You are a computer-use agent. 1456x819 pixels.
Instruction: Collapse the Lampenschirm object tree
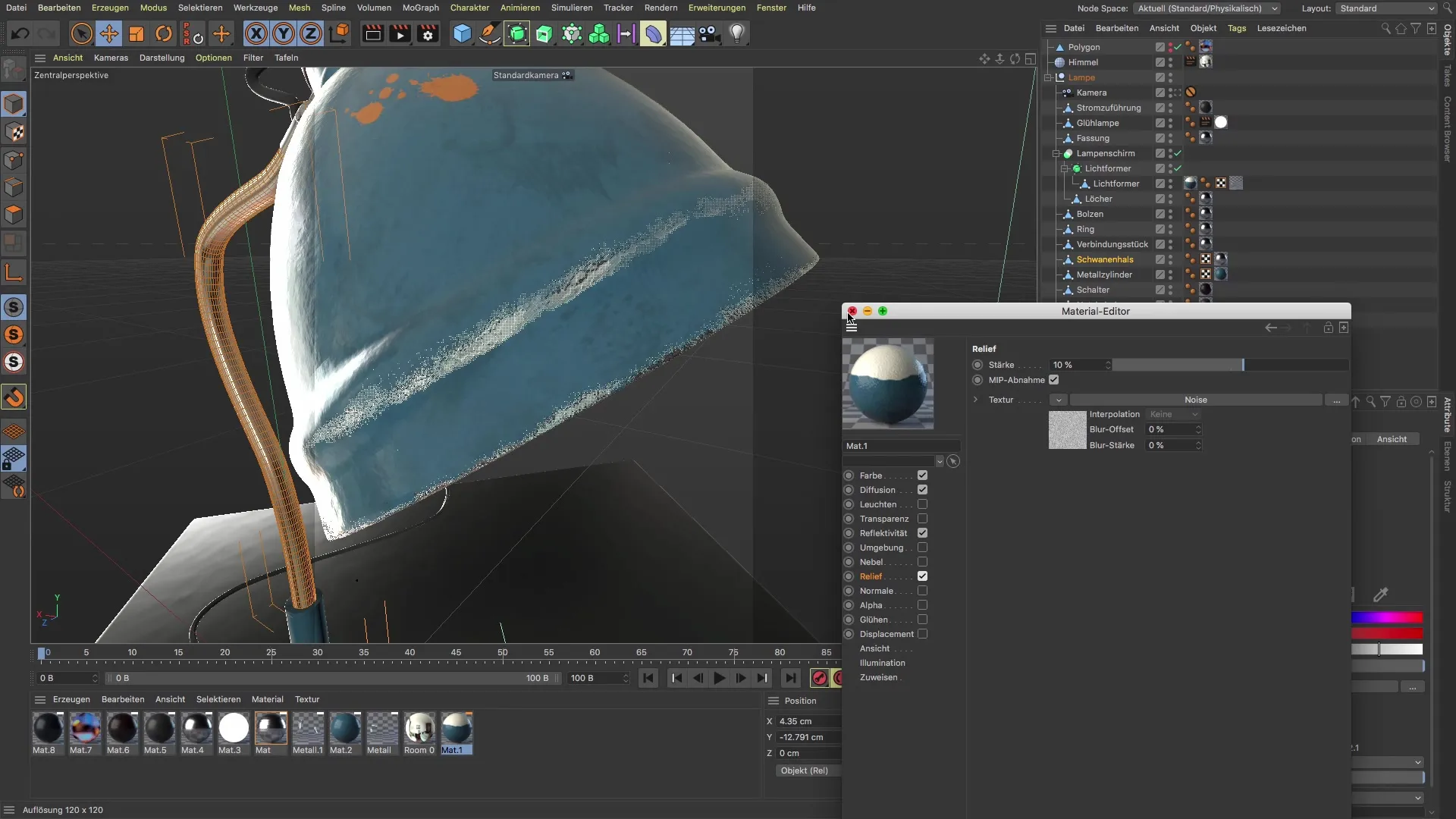(1056, 153)
